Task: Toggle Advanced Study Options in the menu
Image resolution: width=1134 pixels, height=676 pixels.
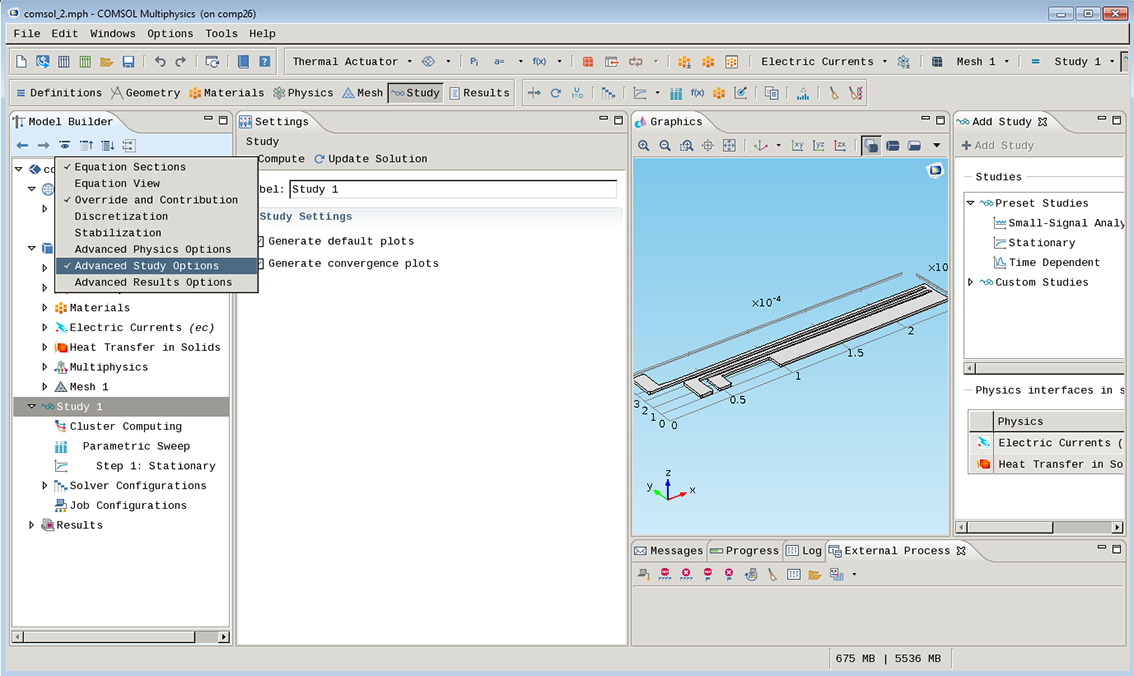Action: click(146, 266)
